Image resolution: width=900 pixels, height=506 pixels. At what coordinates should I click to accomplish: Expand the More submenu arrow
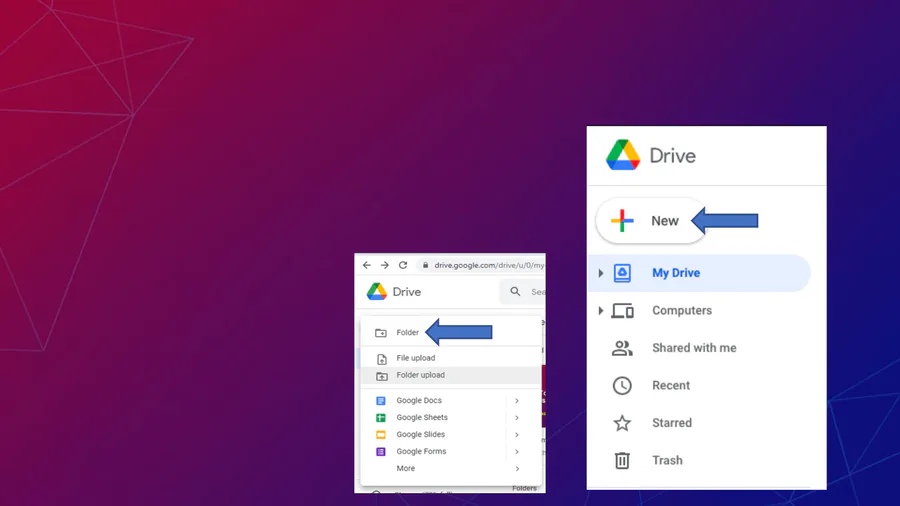(x=517, y=469)
